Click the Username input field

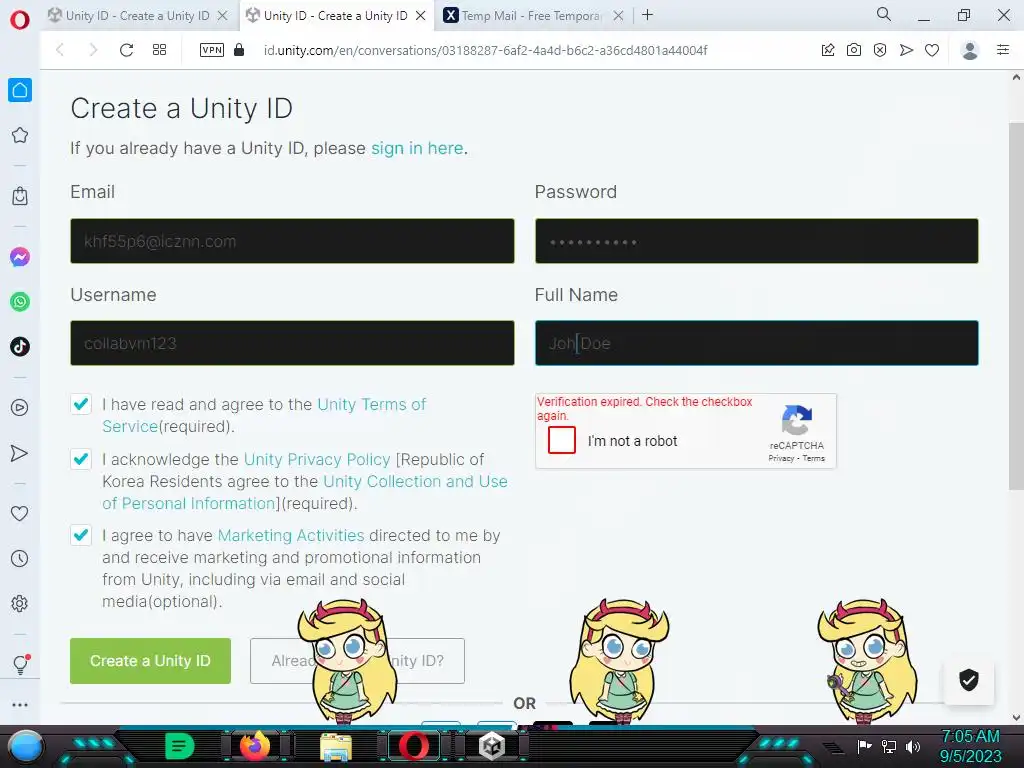(x=292, y=343)
